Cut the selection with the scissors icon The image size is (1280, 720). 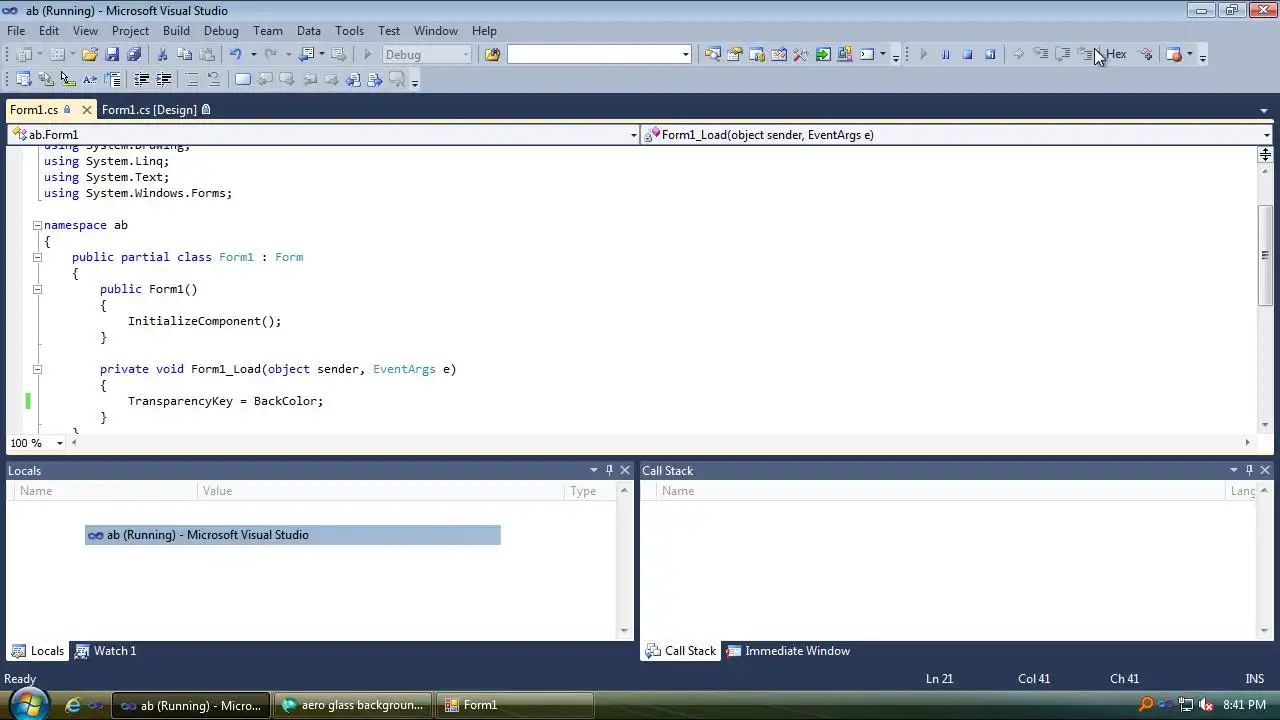(x=162, y=54)
